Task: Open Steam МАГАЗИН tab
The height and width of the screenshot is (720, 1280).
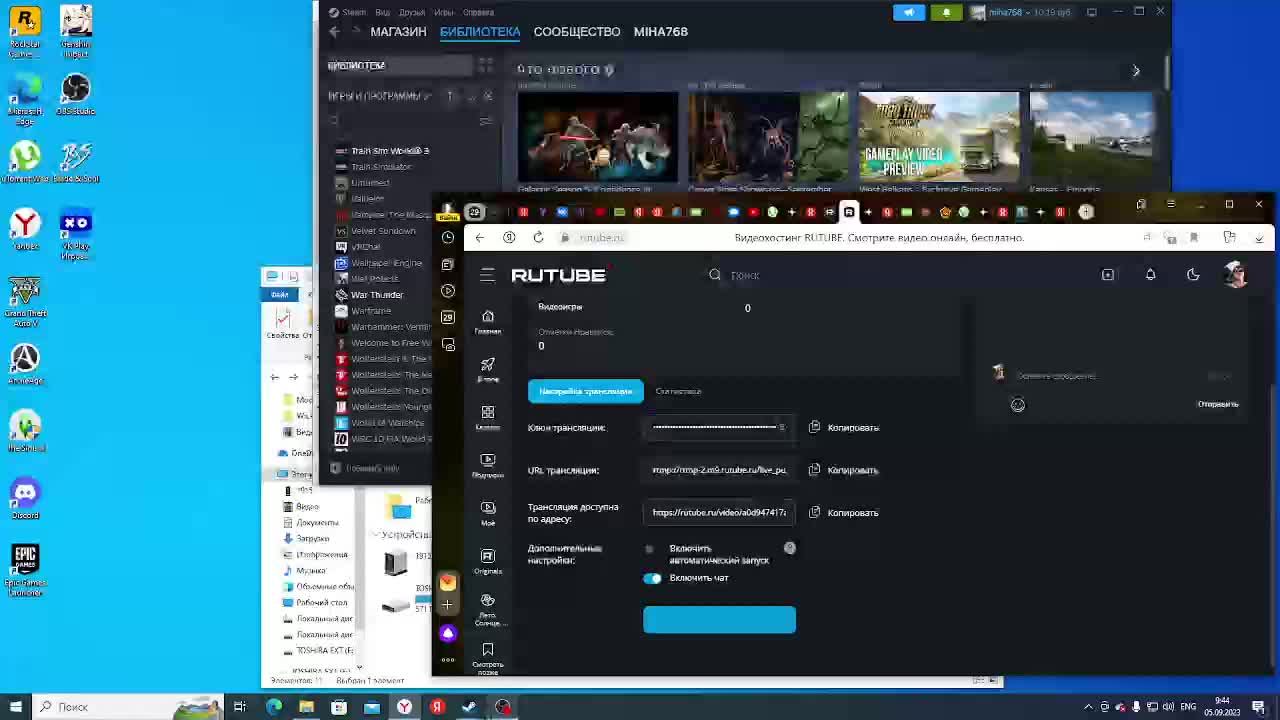Action: click(x=398, y=31)
